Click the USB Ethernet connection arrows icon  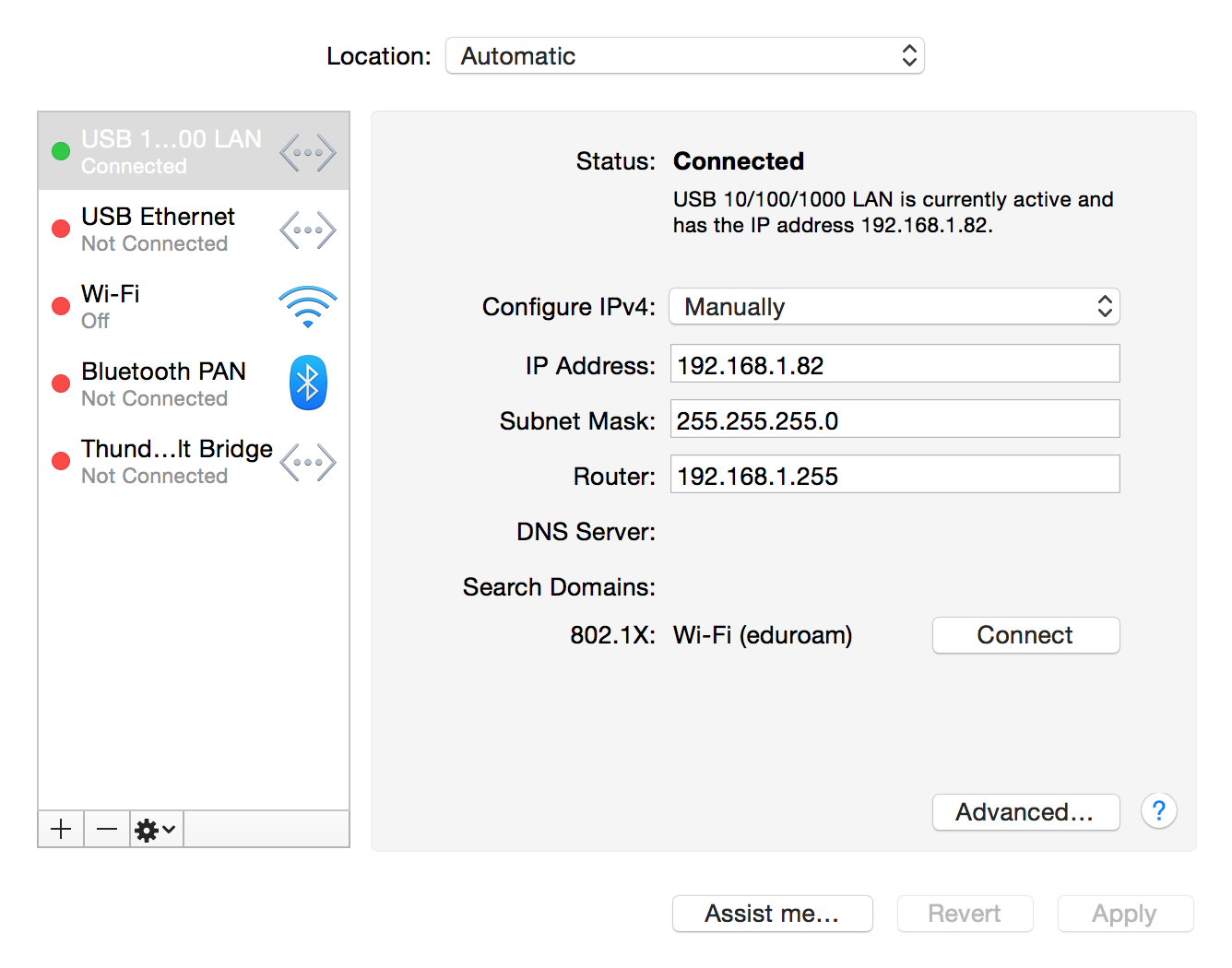tap(307, 230)
